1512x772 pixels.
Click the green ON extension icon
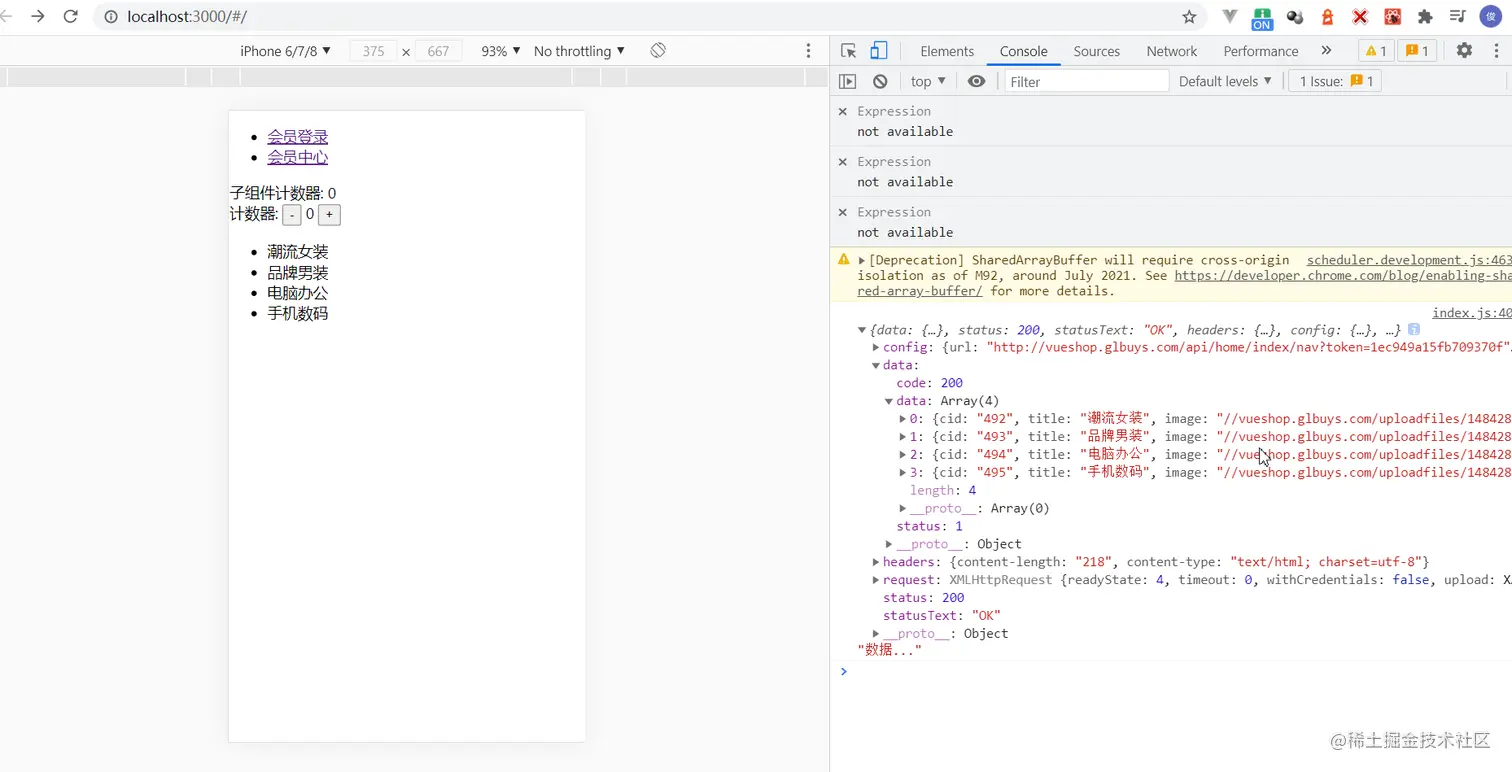[1262, 17]
